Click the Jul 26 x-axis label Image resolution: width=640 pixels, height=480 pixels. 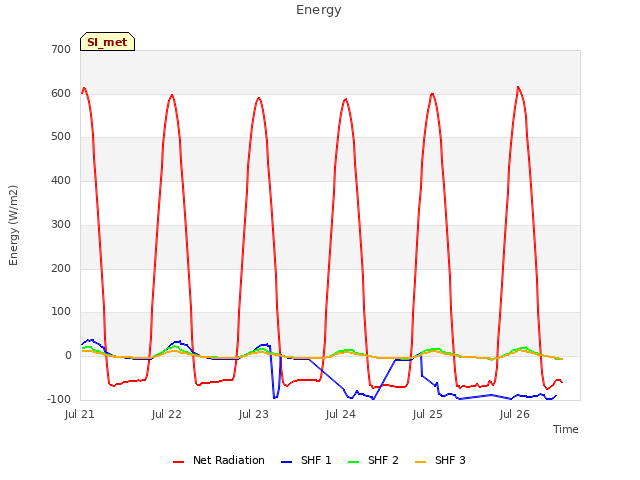pyautogui.click(x=514, y=414)
